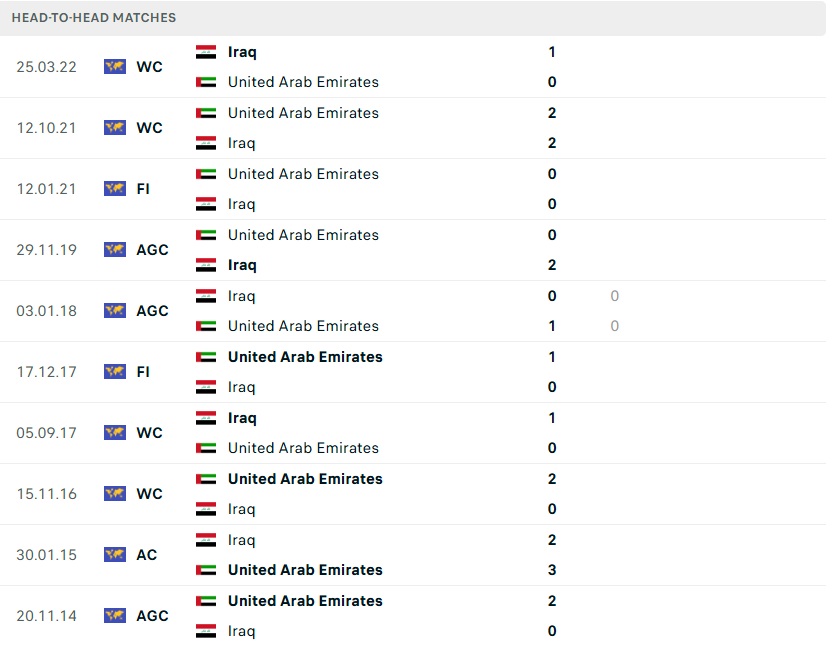Open United Arab Emirates in the 15.11.16 match
Image resolution: width=838 pixels, height=646 pixels.
305,479
